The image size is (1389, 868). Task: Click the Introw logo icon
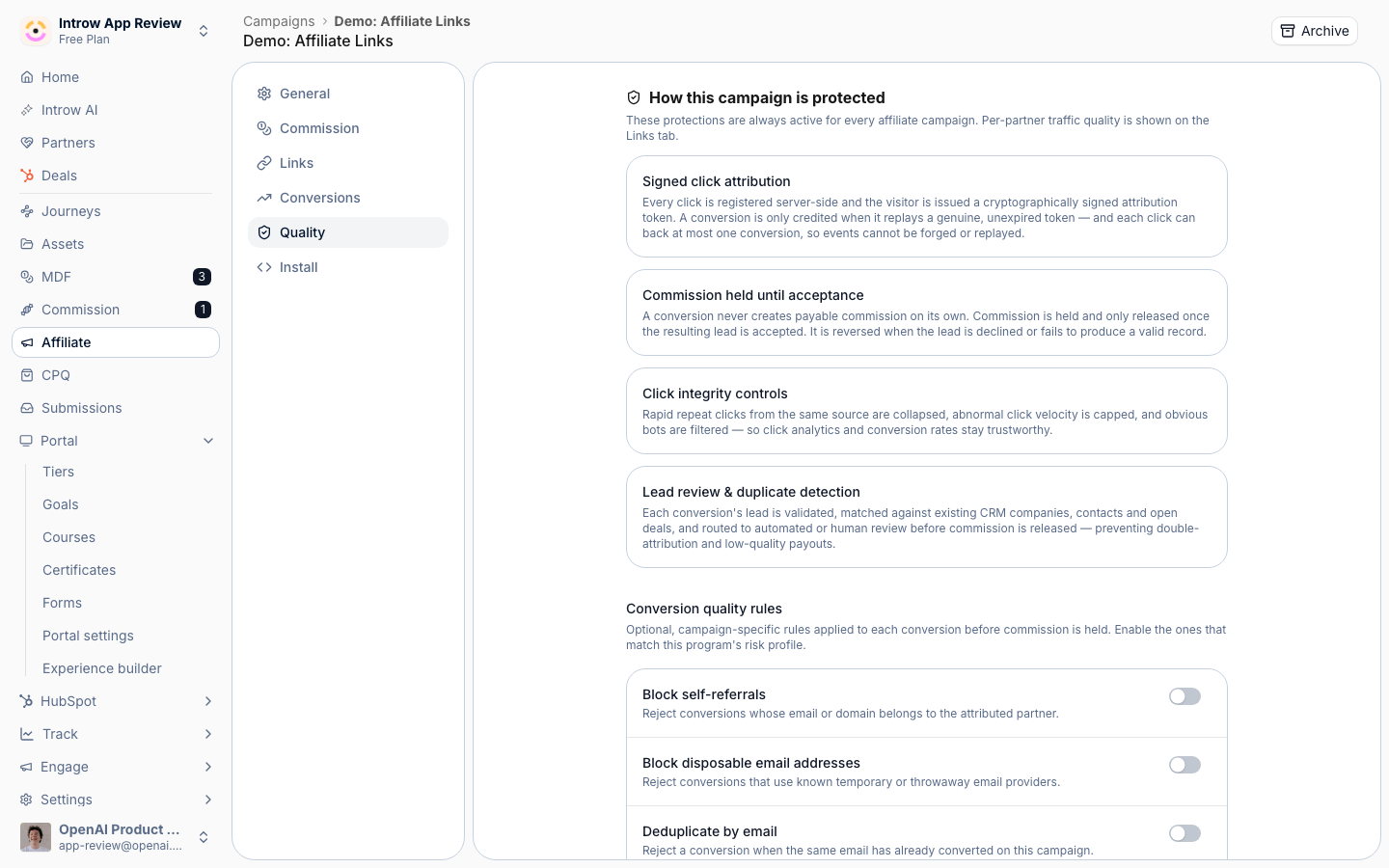pyautogui.click(x=36, y=31)
